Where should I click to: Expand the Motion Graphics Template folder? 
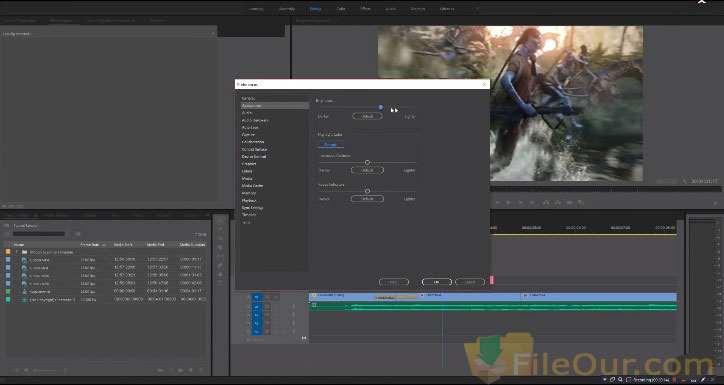click(x=17, y=253)
